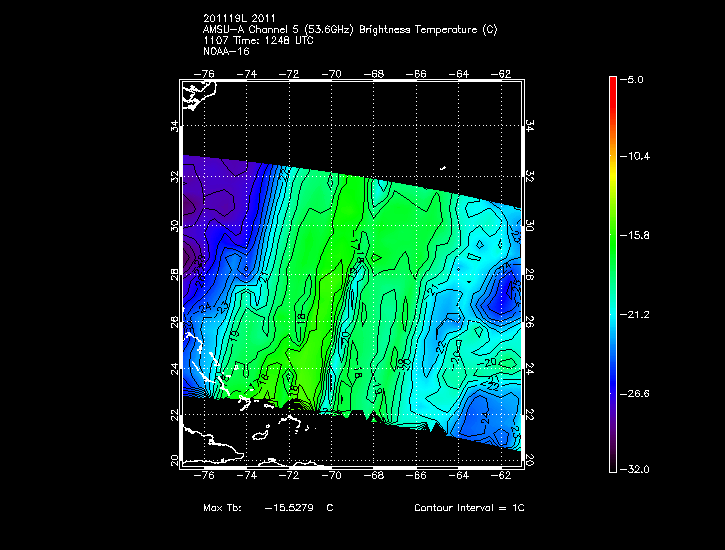Click the -62 longitude label on top axis
Image resolution: width=725 pixels, height=550 pixels.
(x=501, y=74)
